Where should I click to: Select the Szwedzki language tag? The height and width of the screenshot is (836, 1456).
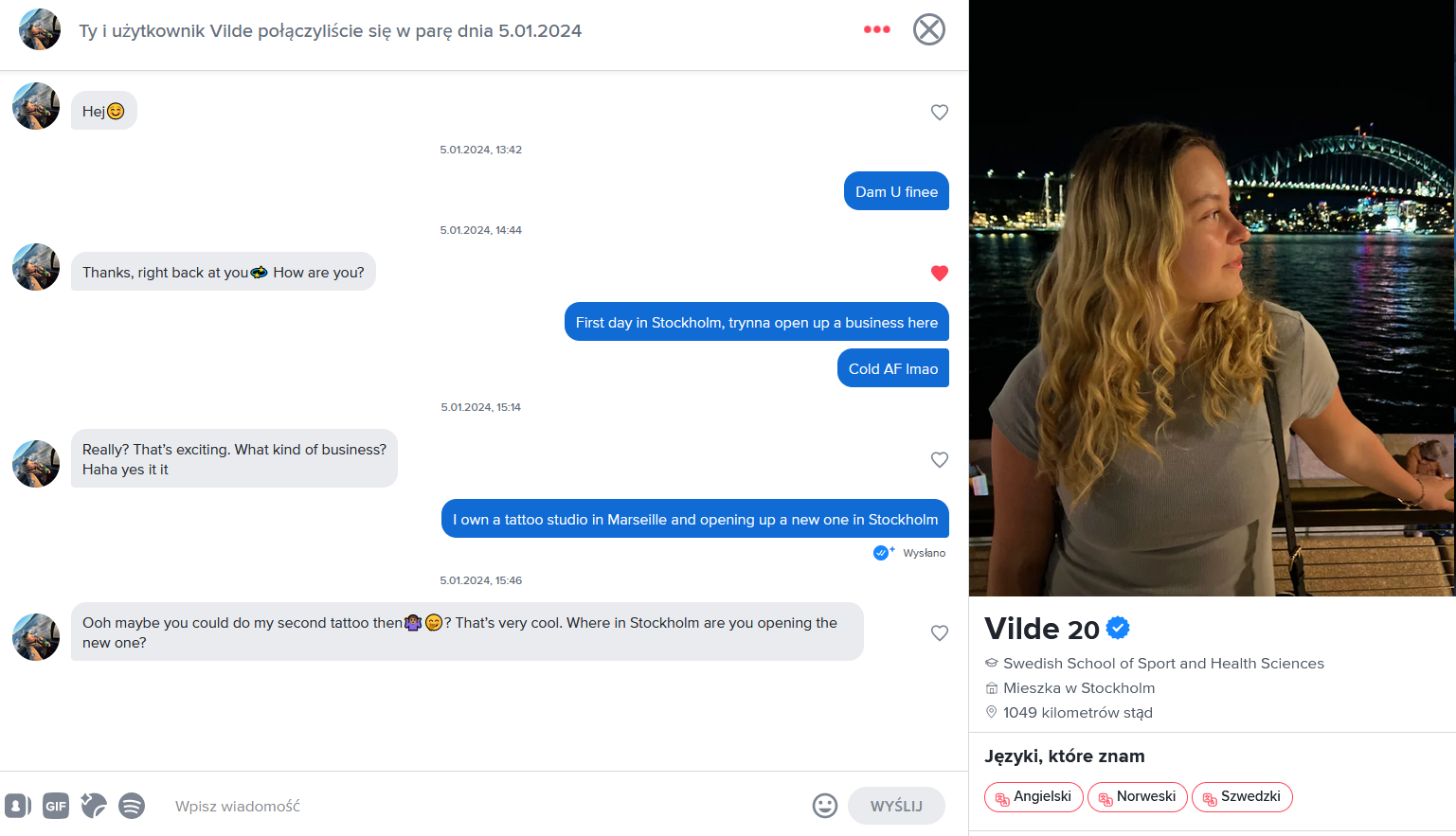(1242, 796)
